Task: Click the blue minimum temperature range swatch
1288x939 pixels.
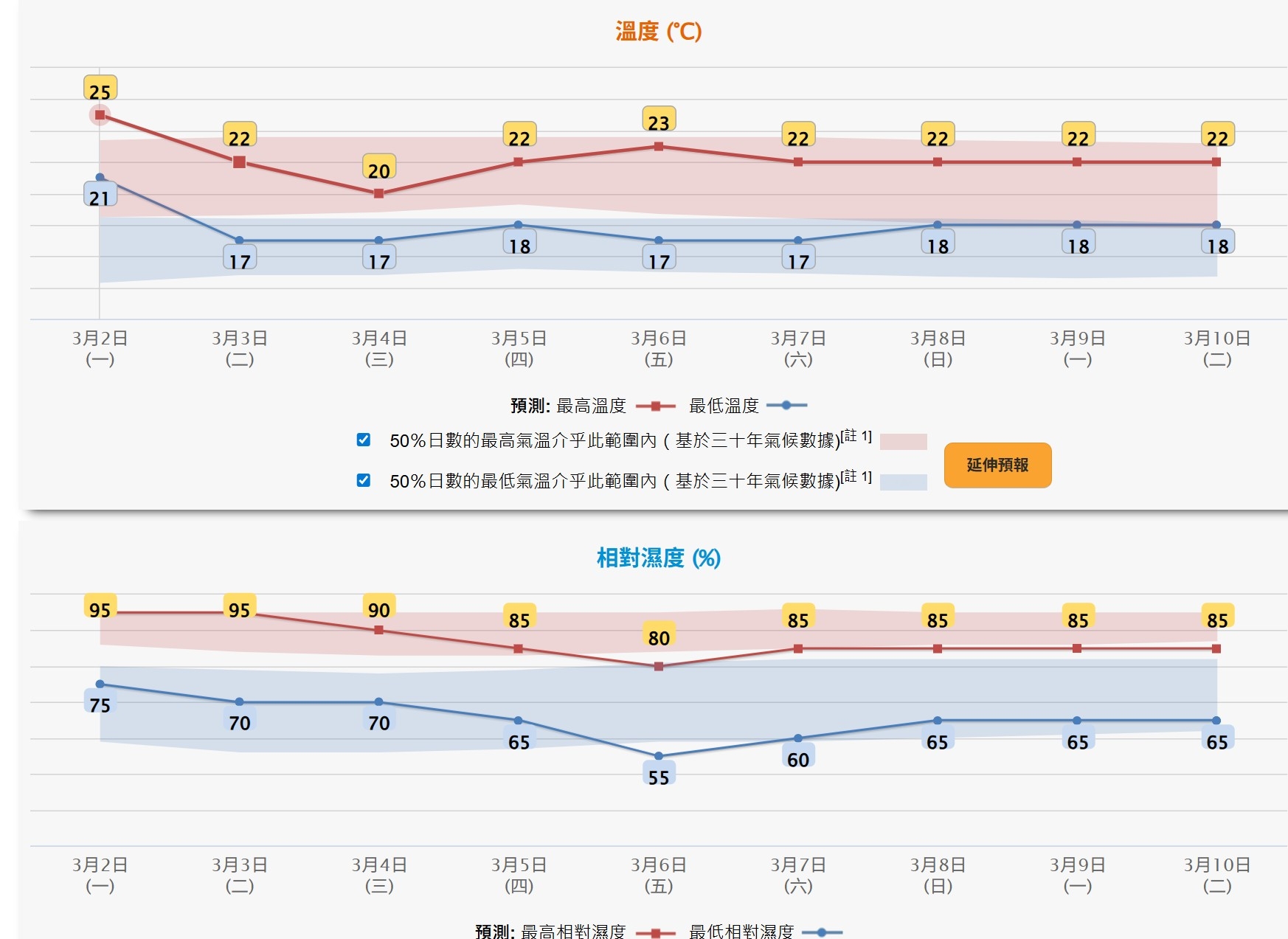Action: 903,482
